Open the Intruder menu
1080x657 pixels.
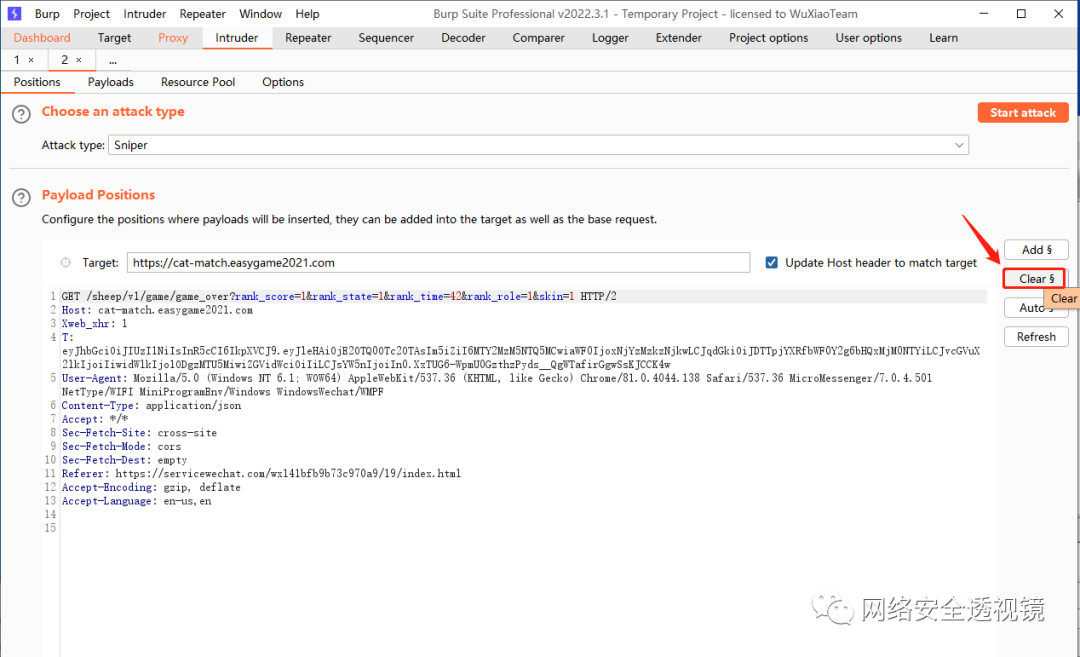tap(145, 14)
